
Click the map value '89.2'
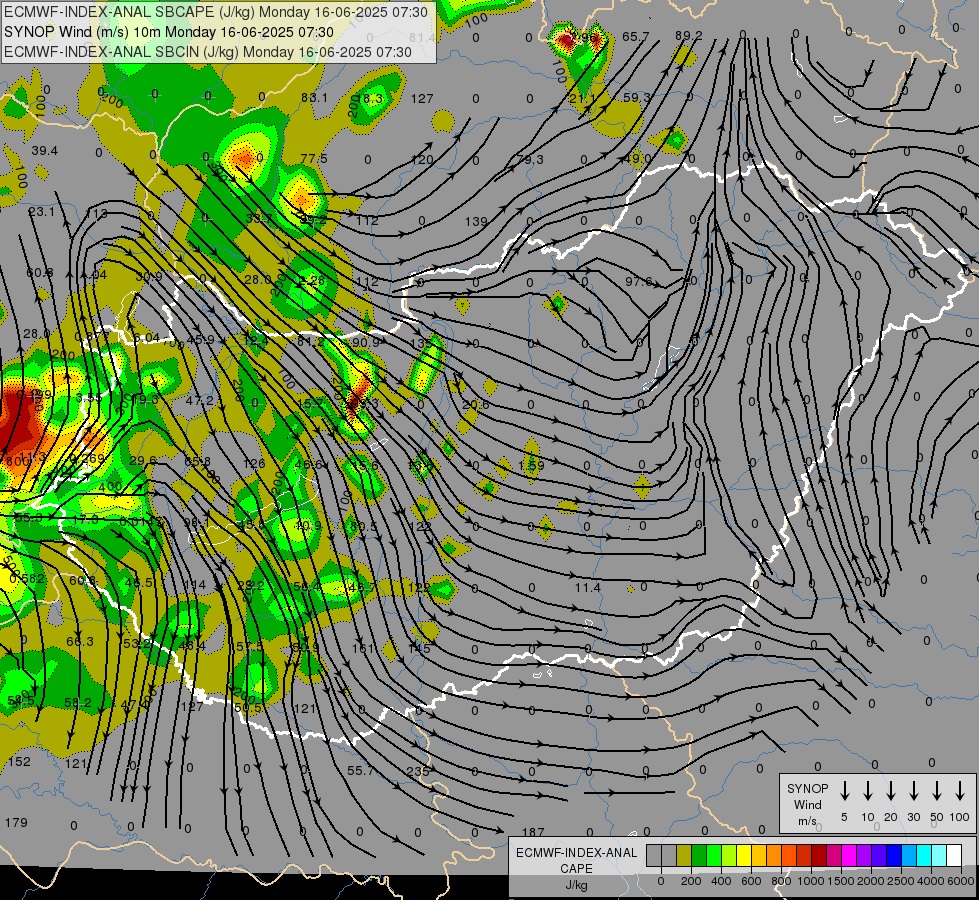tap(689, 36)
